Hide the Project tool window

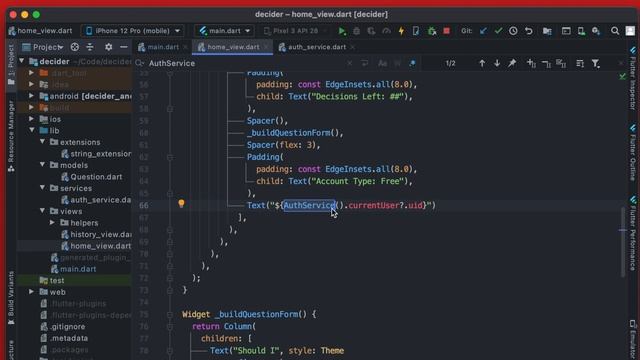(x=124, y=47)
